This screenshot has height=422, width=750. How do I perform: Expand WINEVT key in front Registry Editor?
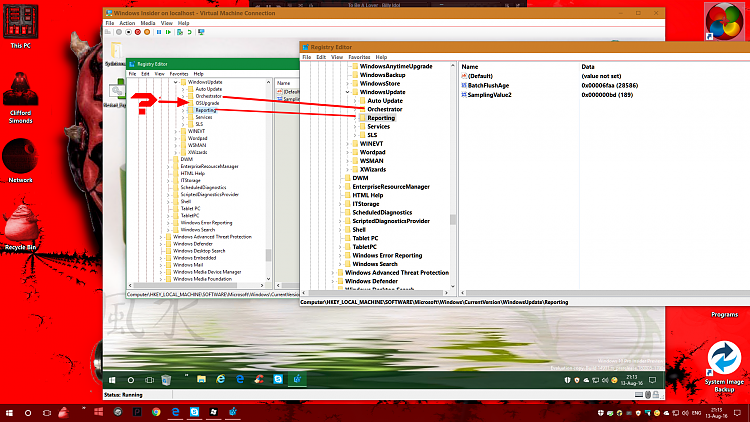tap(348, 144)
